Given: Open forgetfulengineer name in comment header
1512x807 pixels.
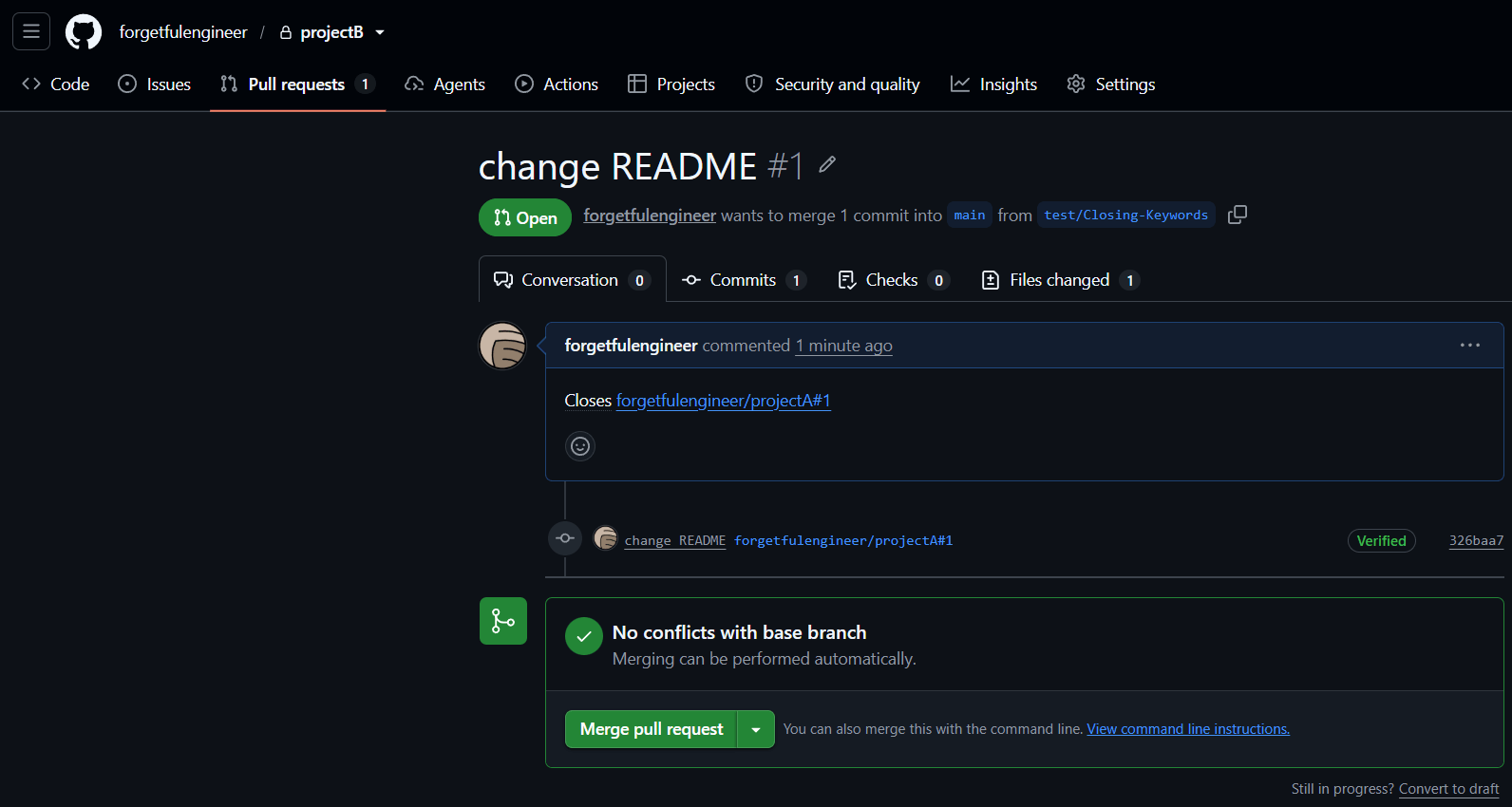Looking at the screenshot, I should tap(632, 346).
